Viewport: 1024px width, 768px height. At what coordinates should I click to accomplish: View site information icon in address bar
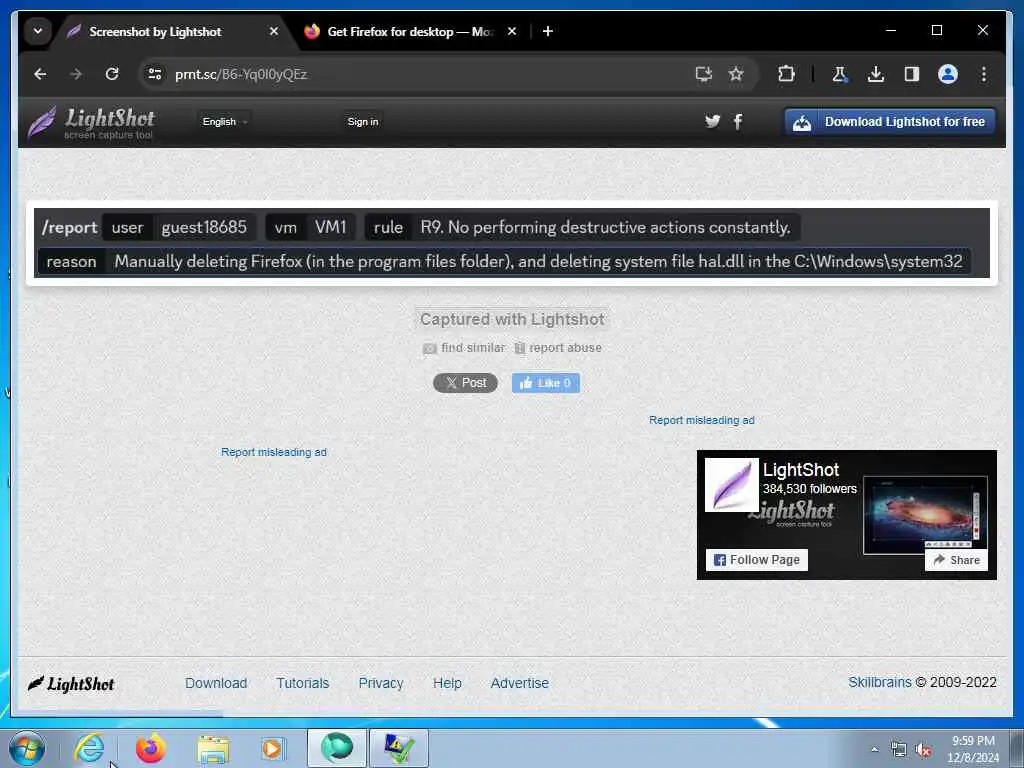point(155,74)
